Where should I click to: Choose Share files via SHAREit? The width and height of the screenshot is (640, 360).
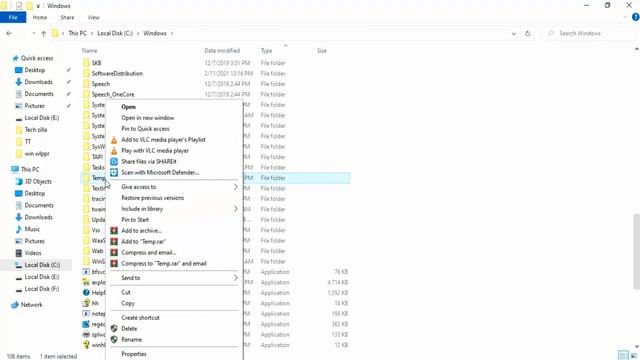[149, 162]
